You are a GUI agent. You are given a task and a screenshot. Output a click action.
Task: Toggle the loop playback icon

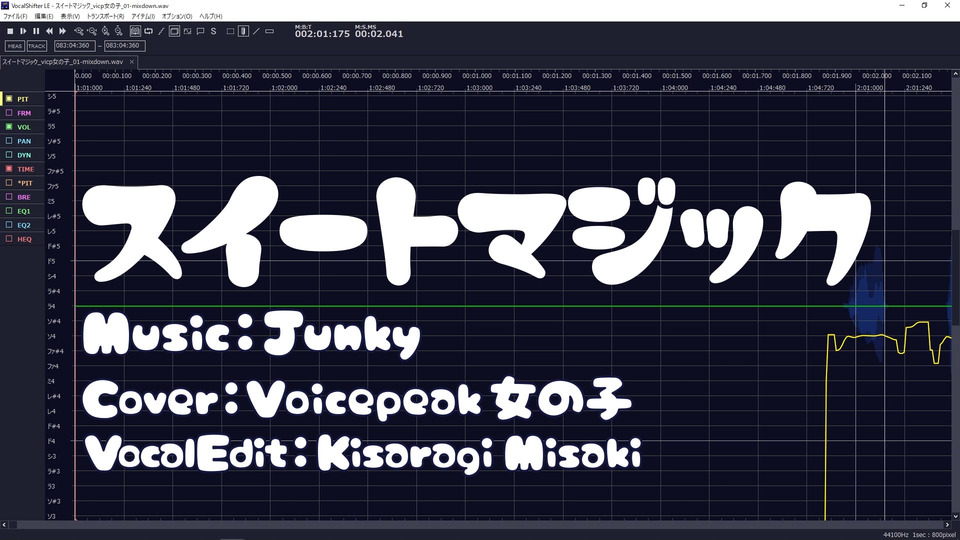(x=148, y=31)
